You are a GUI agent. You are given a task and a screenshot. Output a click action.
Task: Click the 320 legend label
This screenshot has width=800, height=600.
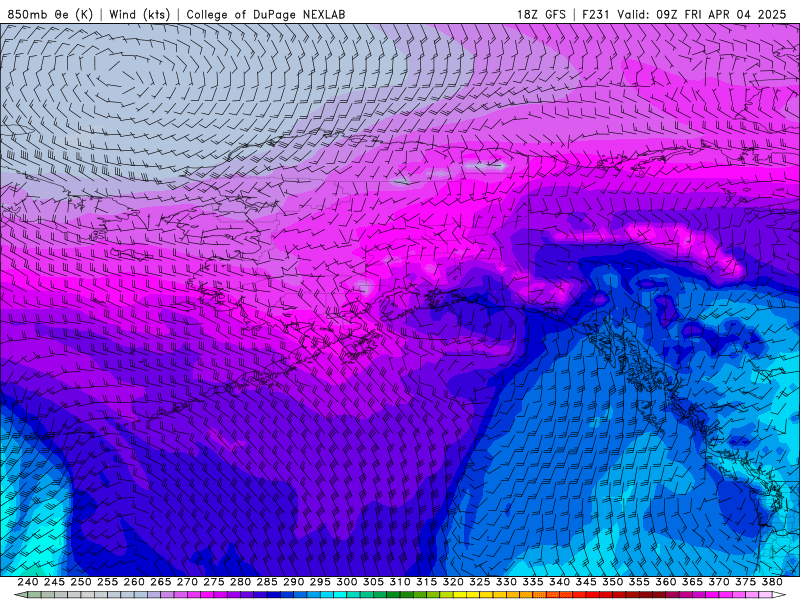[x=453, y=582]
